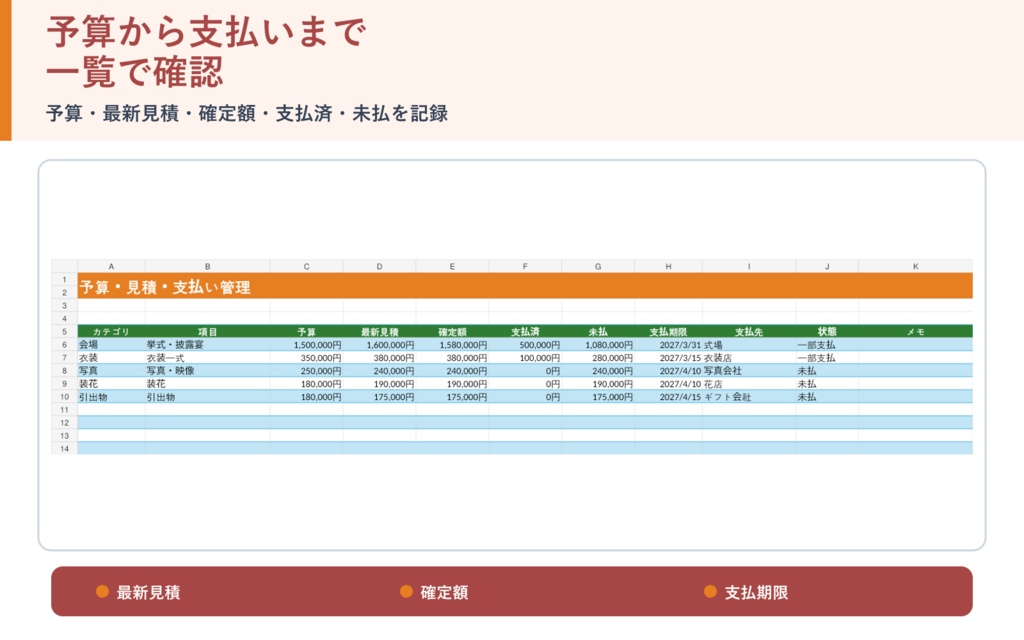Select the 写真・映像 item cell
This screenshot has width=1024, height=640.
tap(208, 370)
